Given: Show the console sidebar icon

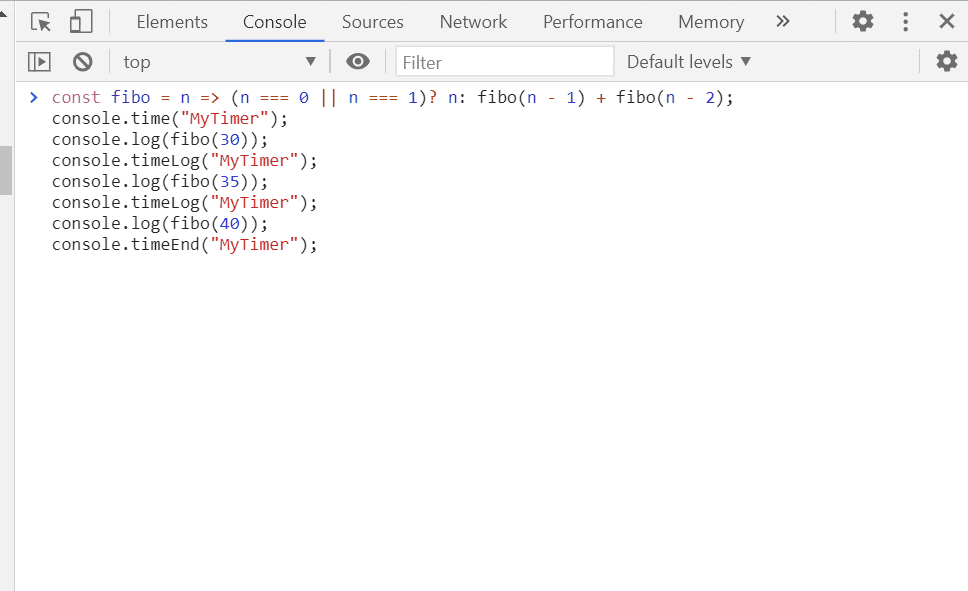Looking at the screenshot, I should 38,61.
